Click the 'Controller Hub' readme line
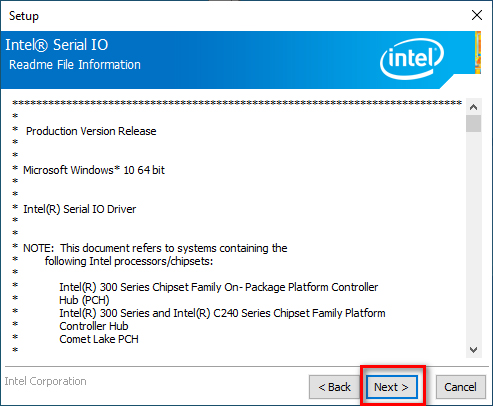 coord(94,326)
